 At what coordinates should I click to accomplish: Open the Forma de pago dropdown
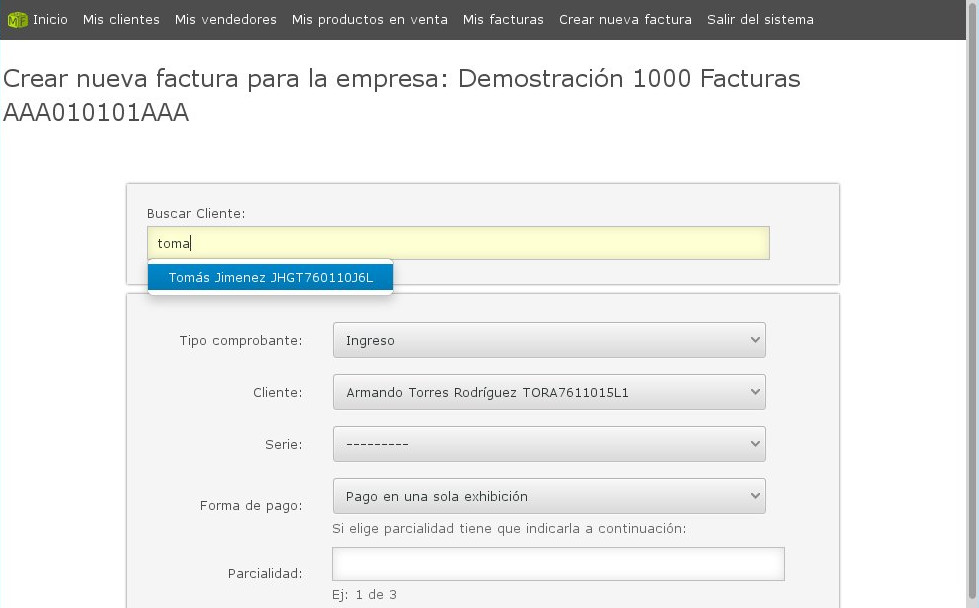point(548,496)
